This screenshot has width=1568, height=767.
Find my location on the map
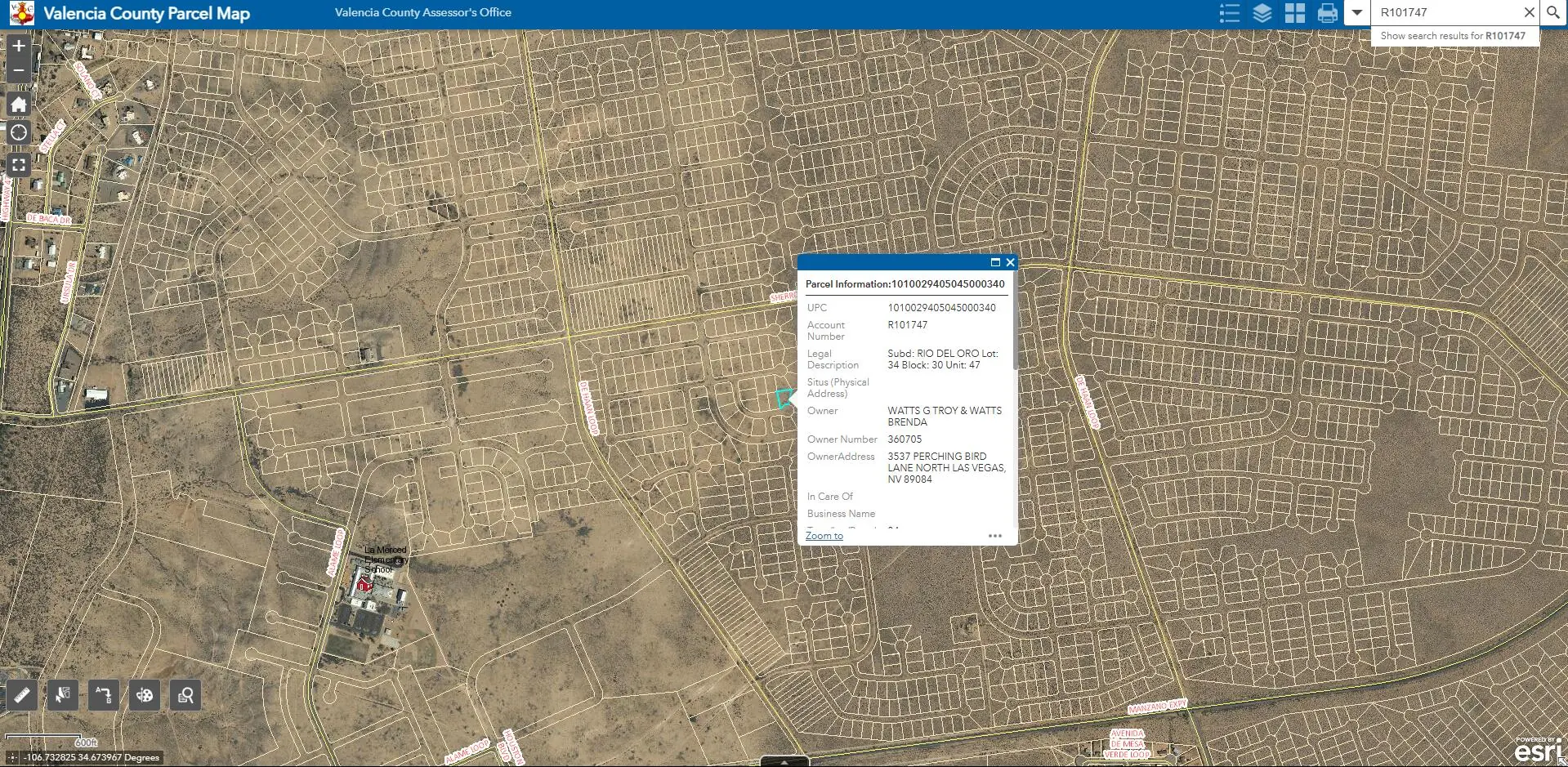pos(19,132)
